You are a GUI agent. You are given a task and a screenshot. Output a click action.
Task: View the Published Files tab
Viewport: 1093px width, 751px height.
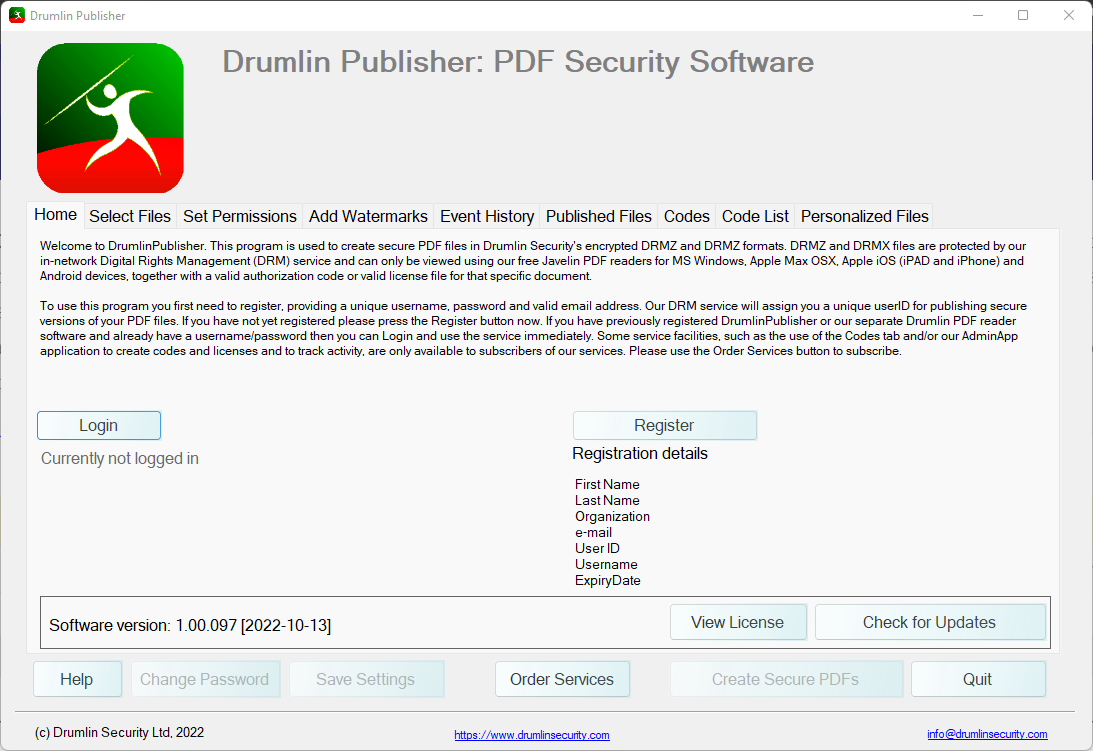[598, 216]
